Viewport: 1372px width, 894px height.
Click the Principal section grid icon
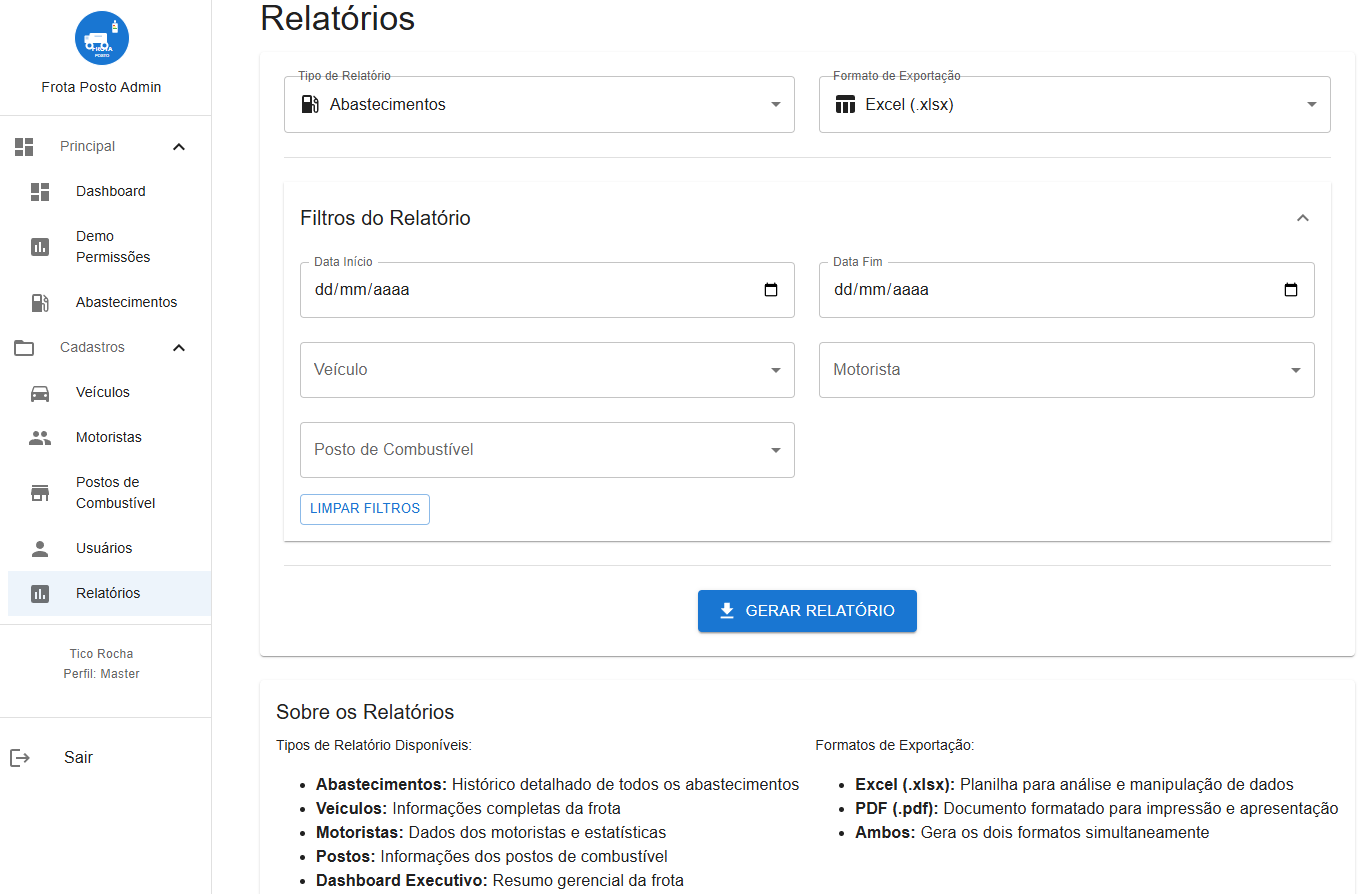point(24,147)
